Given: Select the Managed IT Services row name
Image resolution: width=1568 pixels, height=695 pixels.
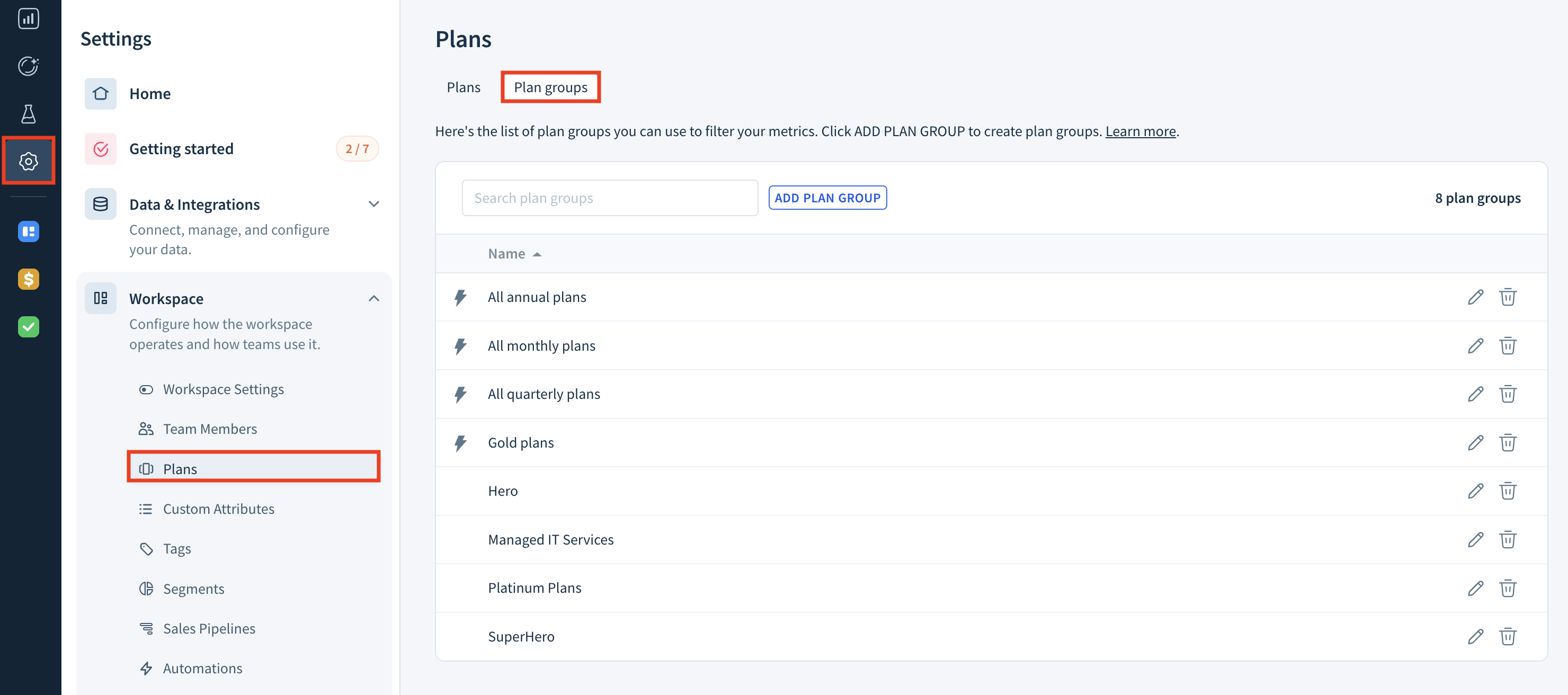Looking at the screenshot, I should click(550, 540).
